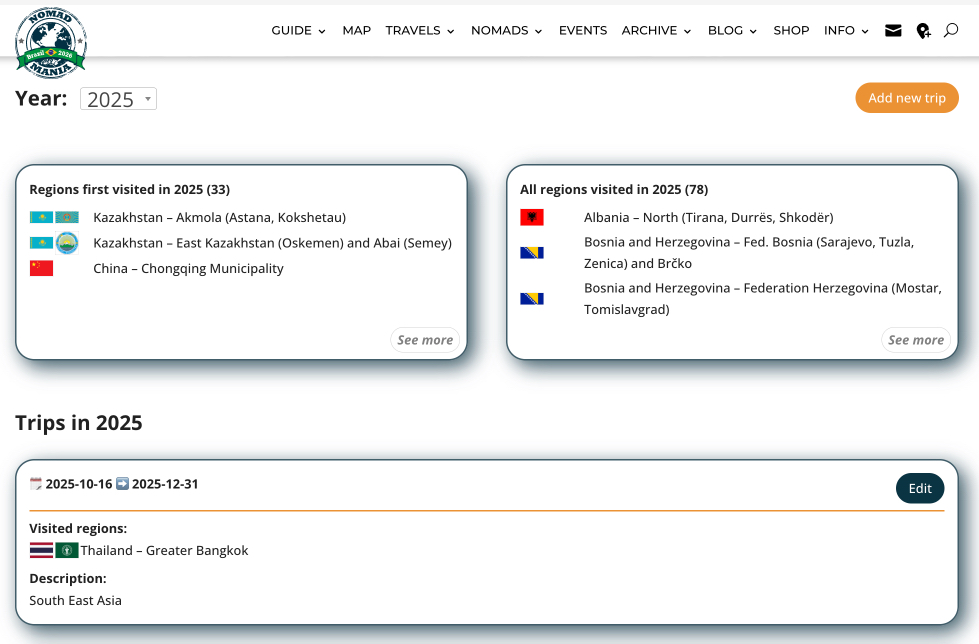Click the calendar icon beside trip date

[x=36, y=484]
